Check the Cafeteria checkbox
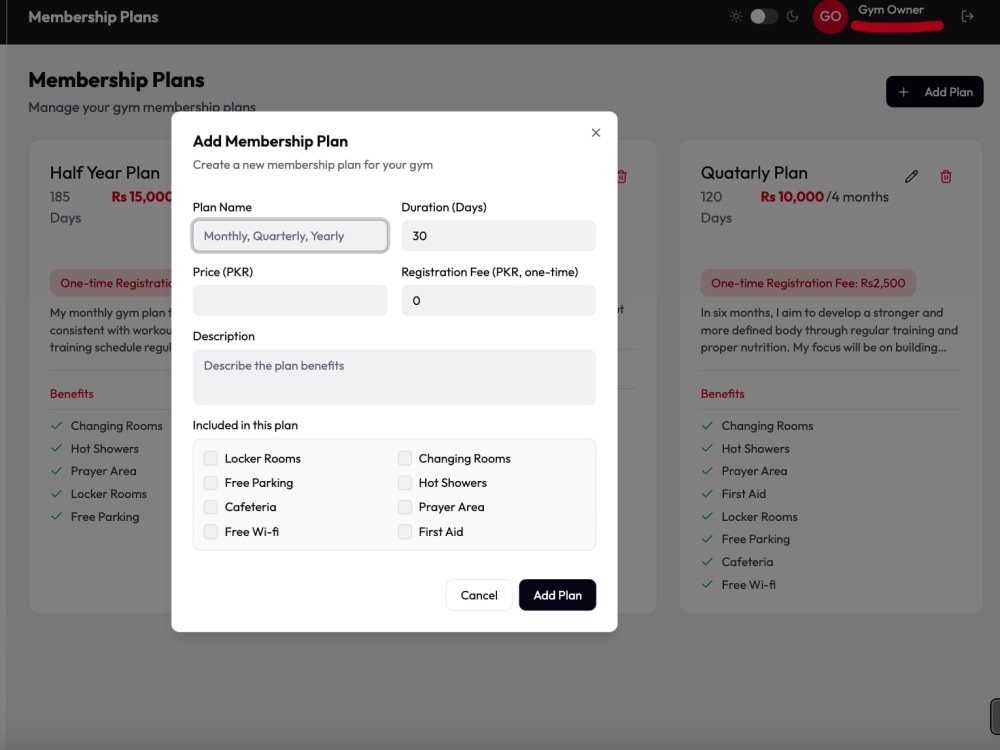 [210, 507]
